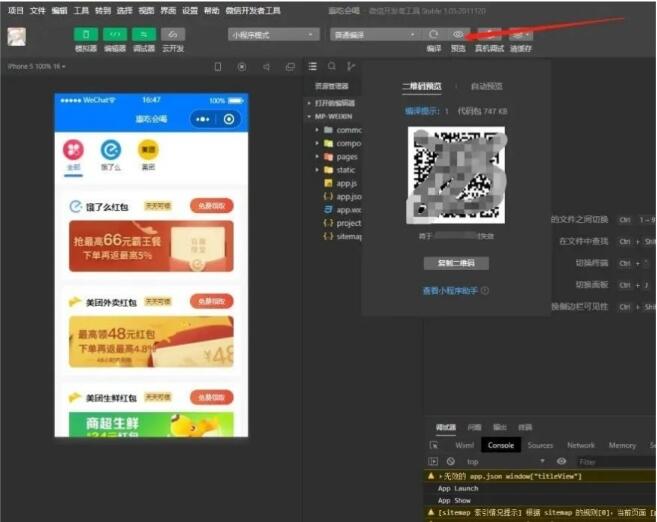Open the 帮助 menu
The width and height of the screenshot is (657, 522).
click(212, 10)
